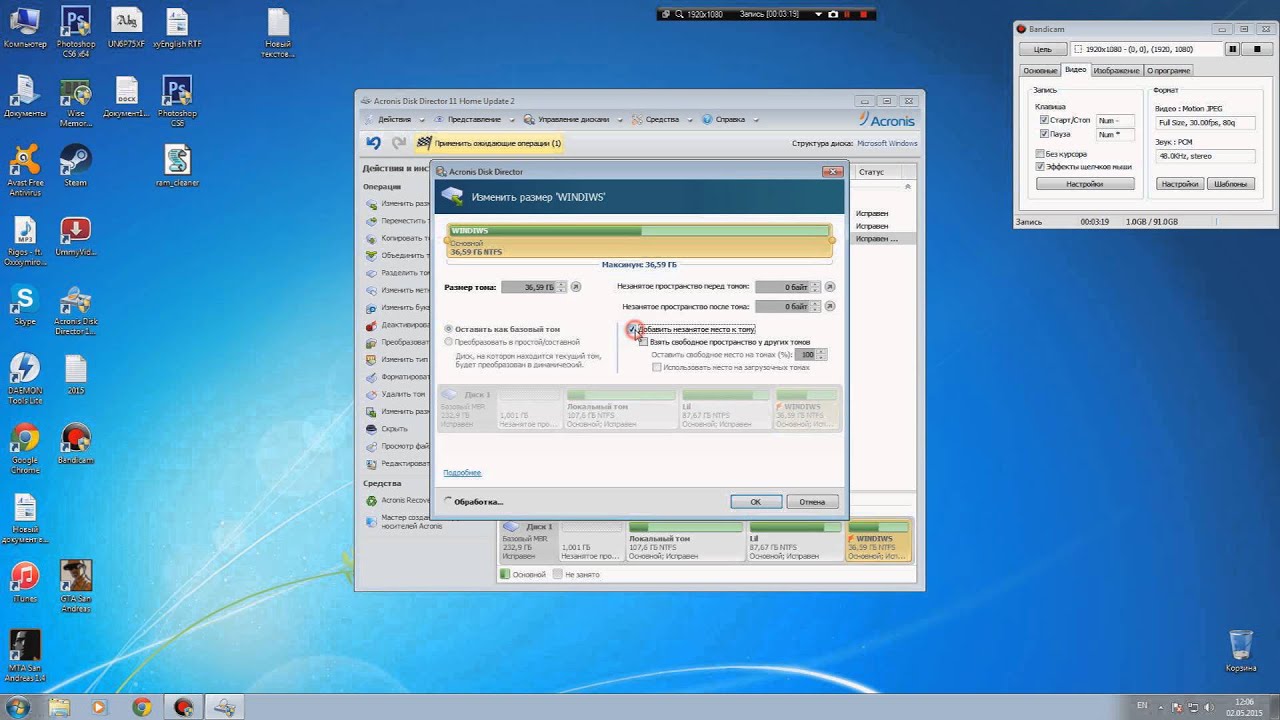The image size is (1280, 720).
Task: Click Отмена in resize dialog
Action: pos(812,502)
